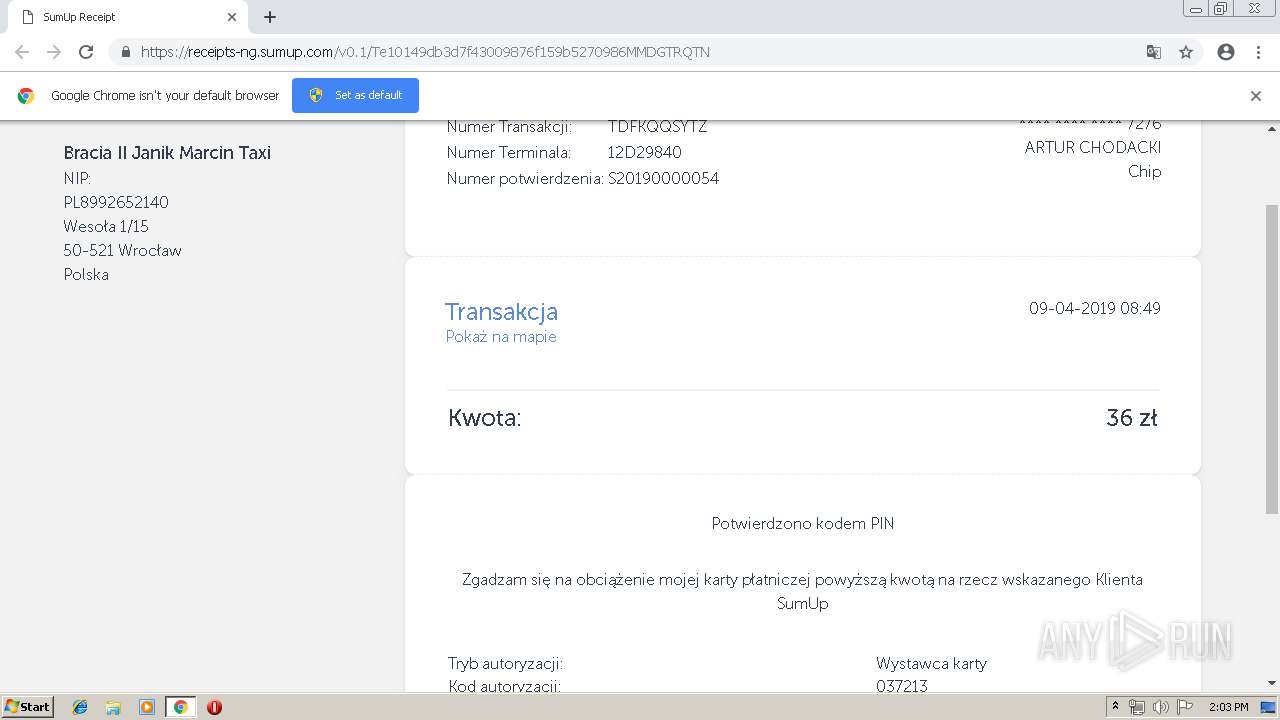This screenshot has height=720, width=1280.
Task: Select the Chrome taskbar button
Action: click(x=180, y=707)
